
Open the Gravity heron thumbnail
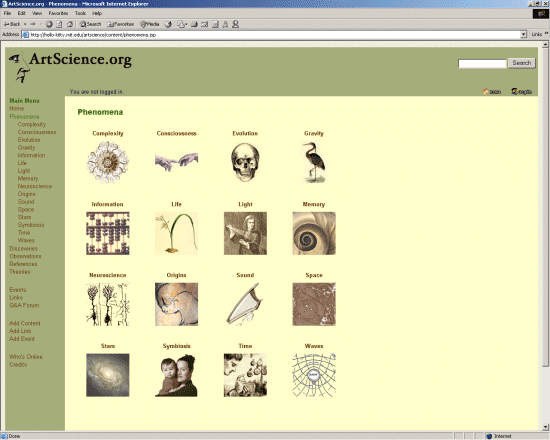tap(314, 162)
